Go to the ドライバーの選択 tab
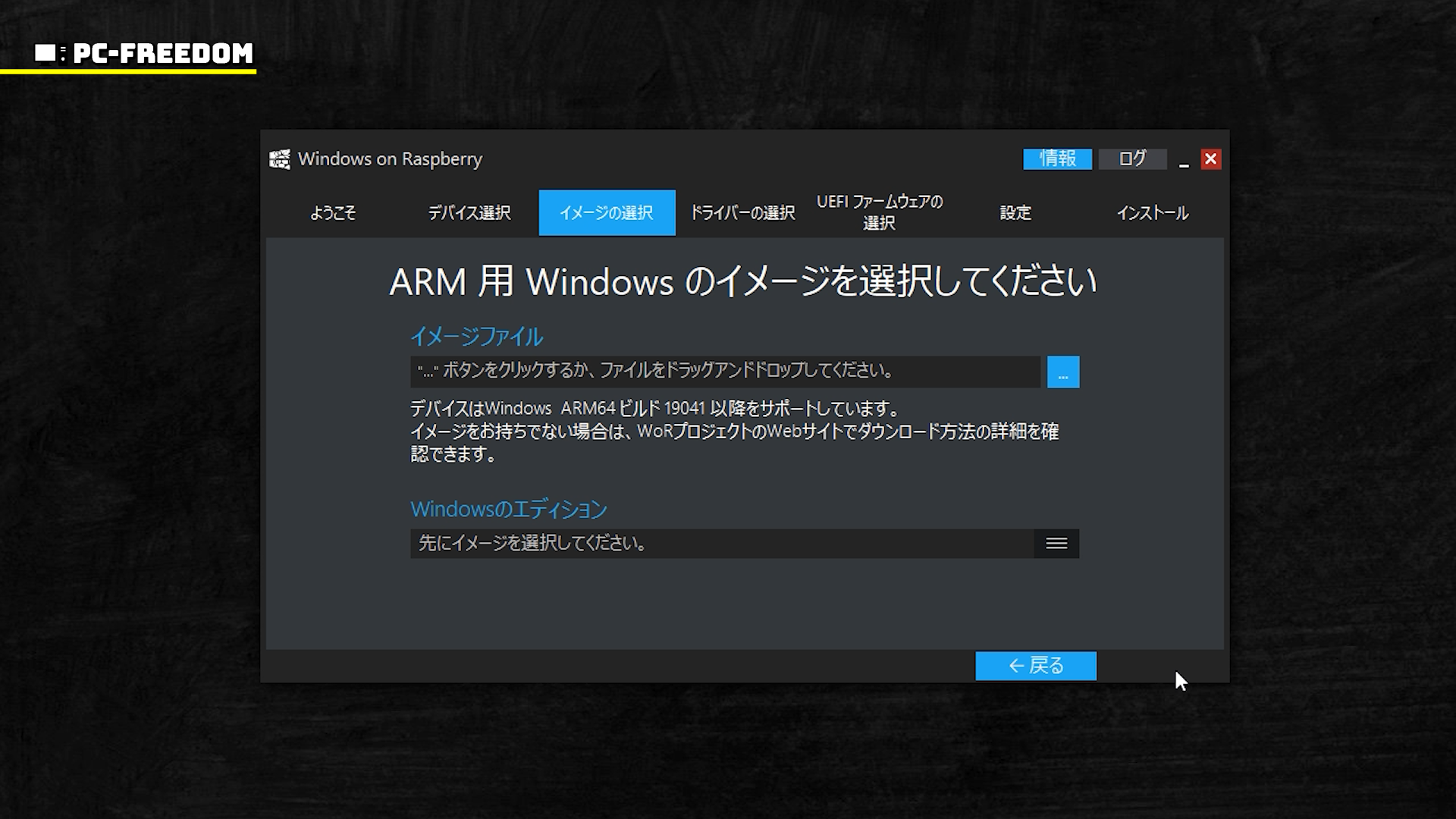Viewport: 1456px width, 819px height. point(742,213)
